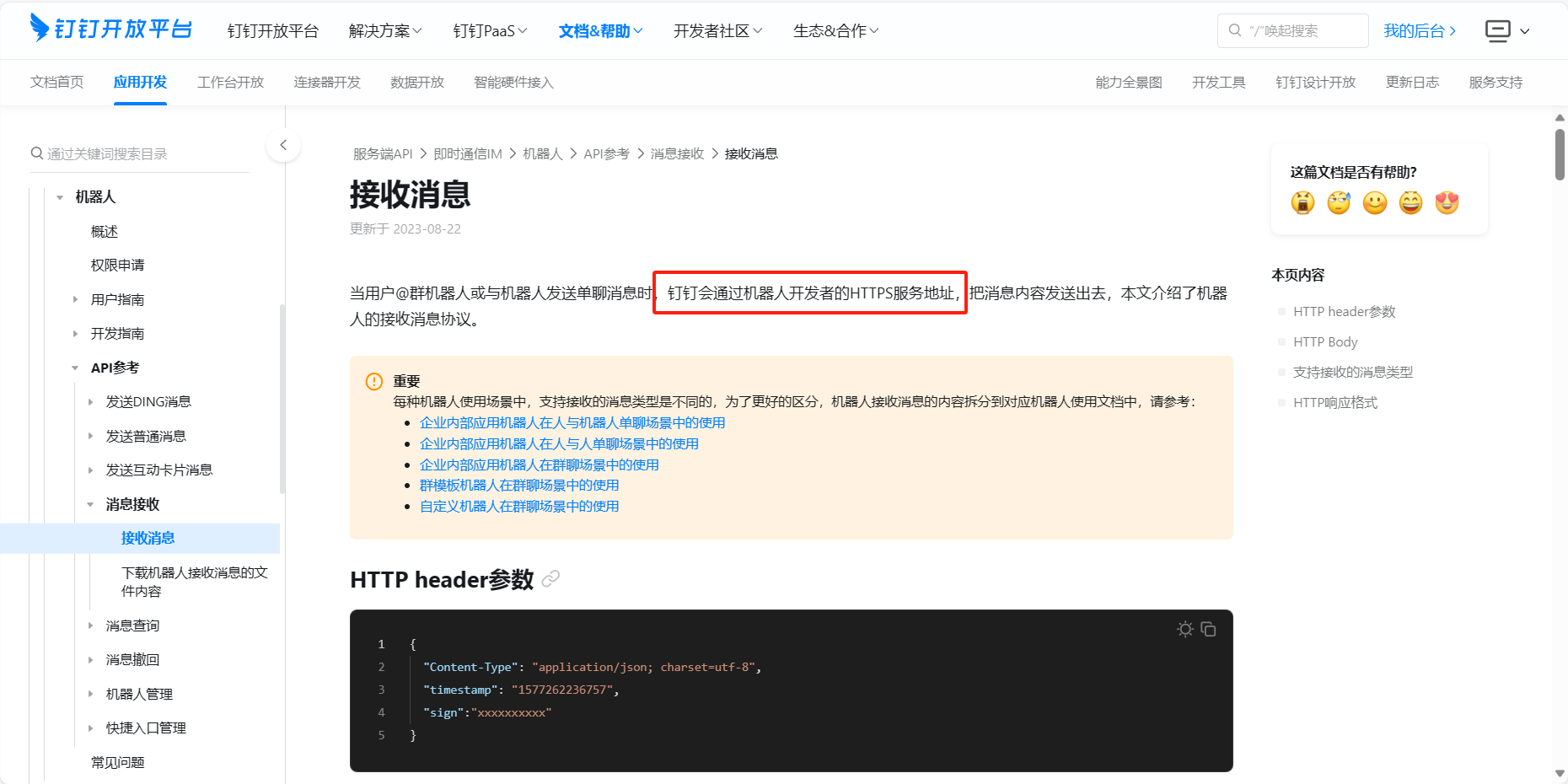Screen dimensions: 1568x784
Task: Open the 能力全景图 page
Action: 1129,82
